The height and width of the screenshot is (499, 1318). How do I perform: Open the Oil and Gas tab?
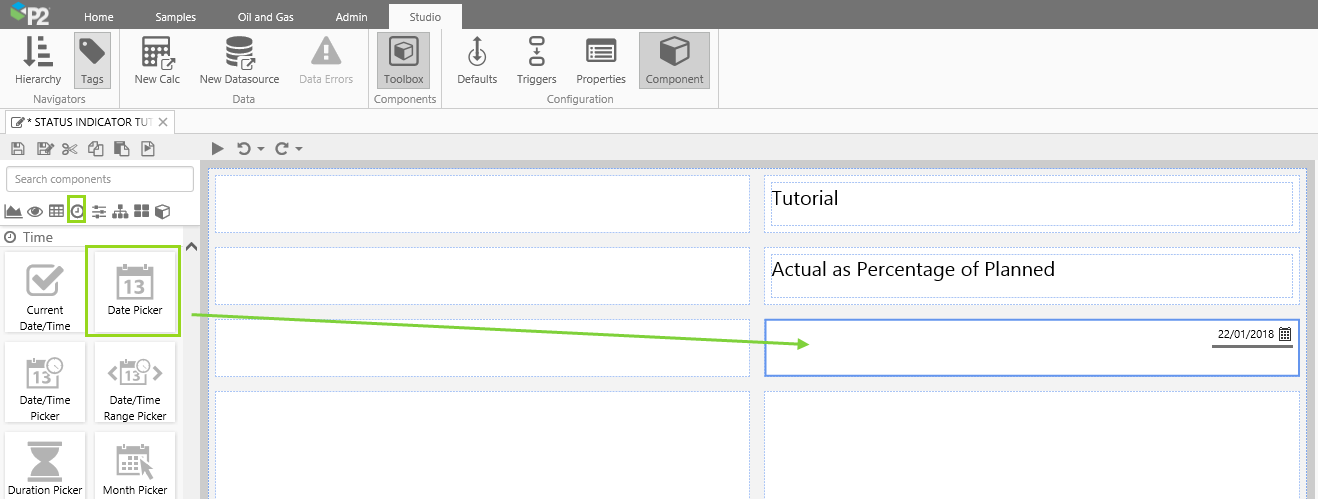pyautogui.click(x=265, y=17)
